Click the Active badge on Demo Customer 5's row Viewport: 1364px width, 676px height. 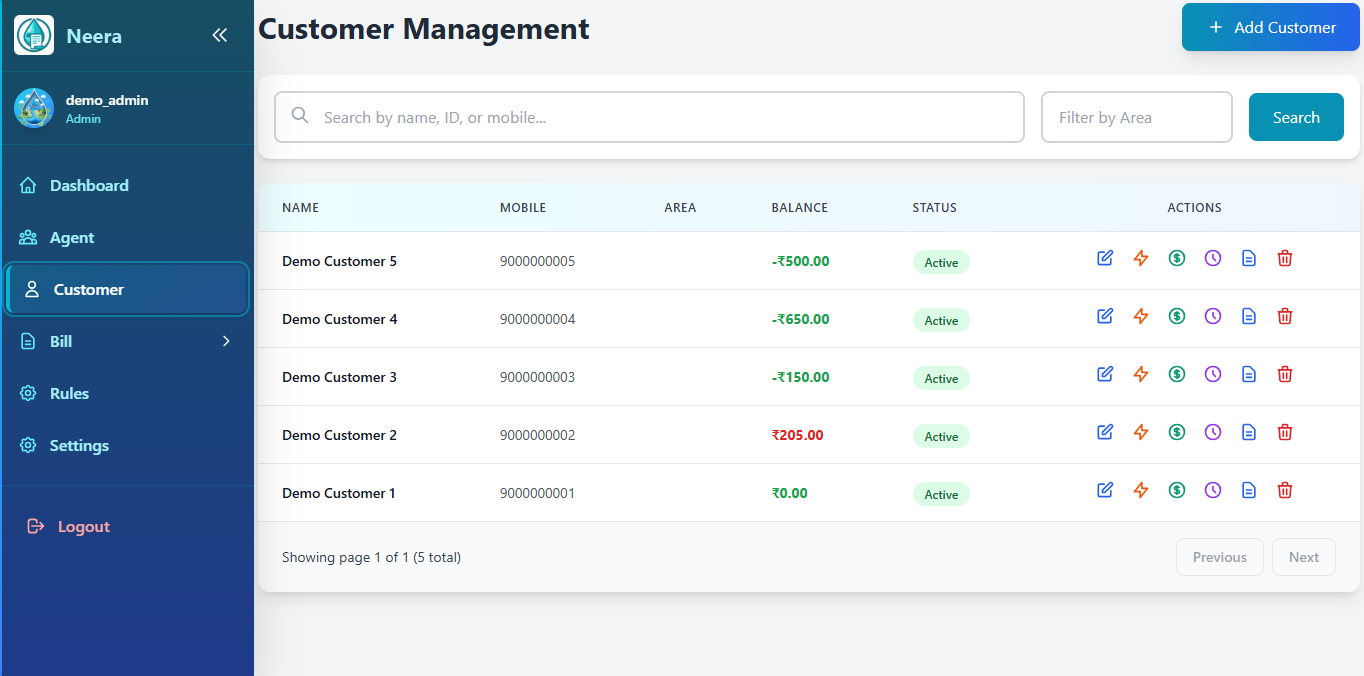[940, 261]
